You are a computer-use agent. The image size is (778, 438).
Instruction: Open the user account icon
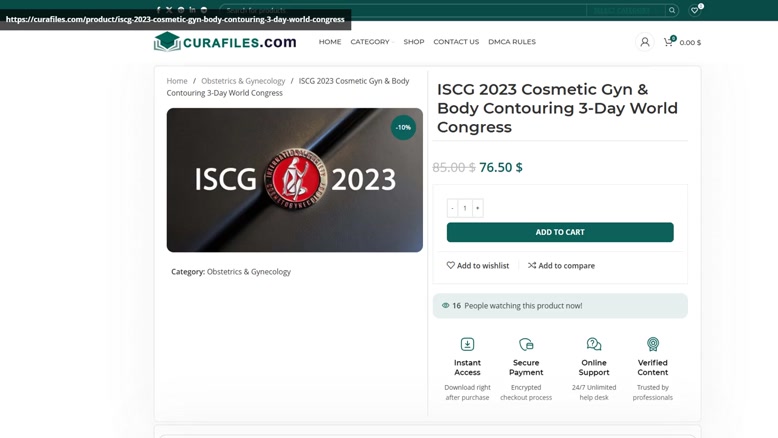pos(645,42)
